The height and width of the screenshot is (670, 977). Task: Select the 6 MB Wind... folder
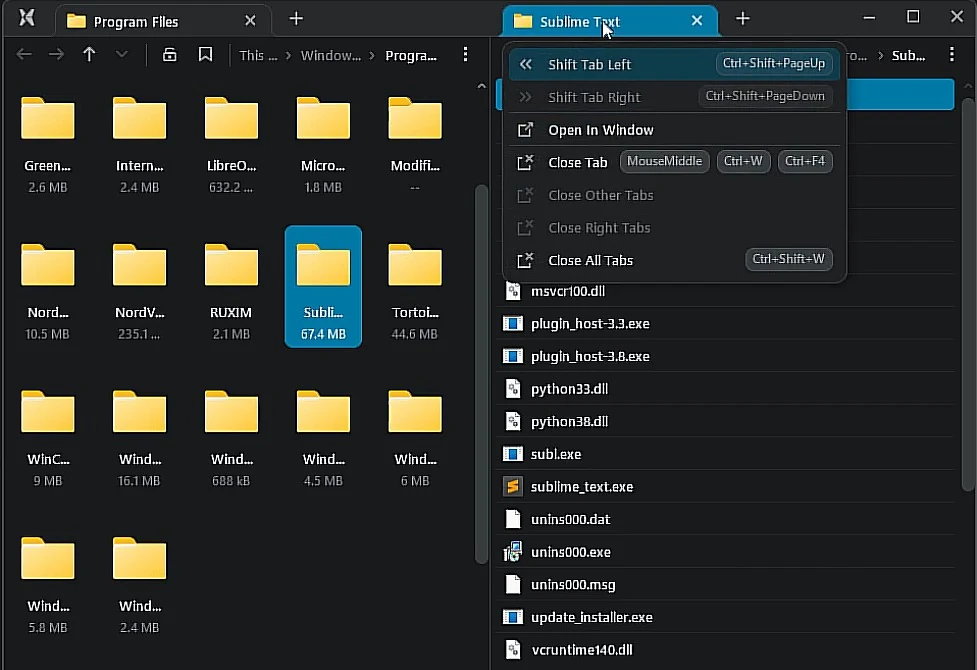[x=415, y=434]
